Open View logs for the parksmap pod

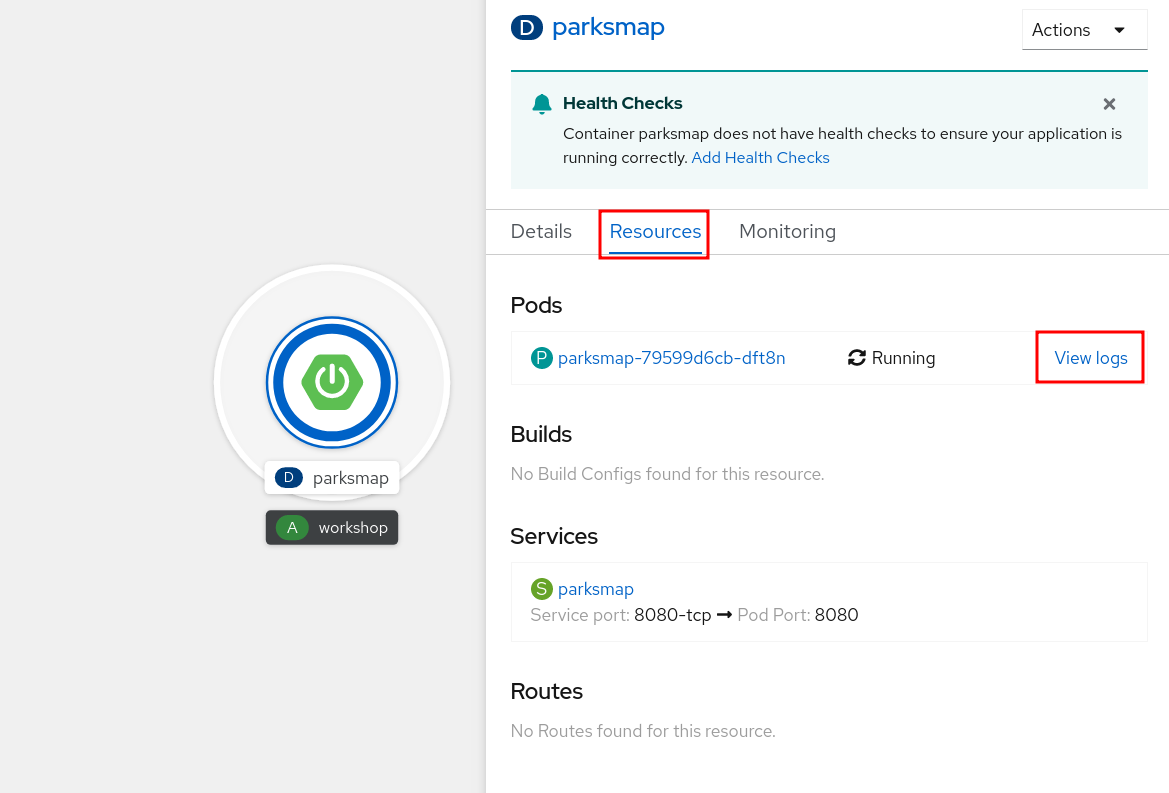pos(1090,357)
